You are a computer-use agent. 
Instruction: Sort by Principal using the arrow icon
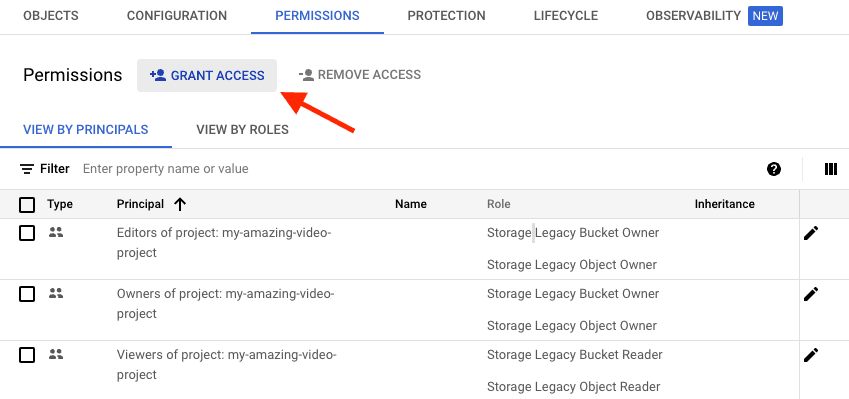pos(180,204)
